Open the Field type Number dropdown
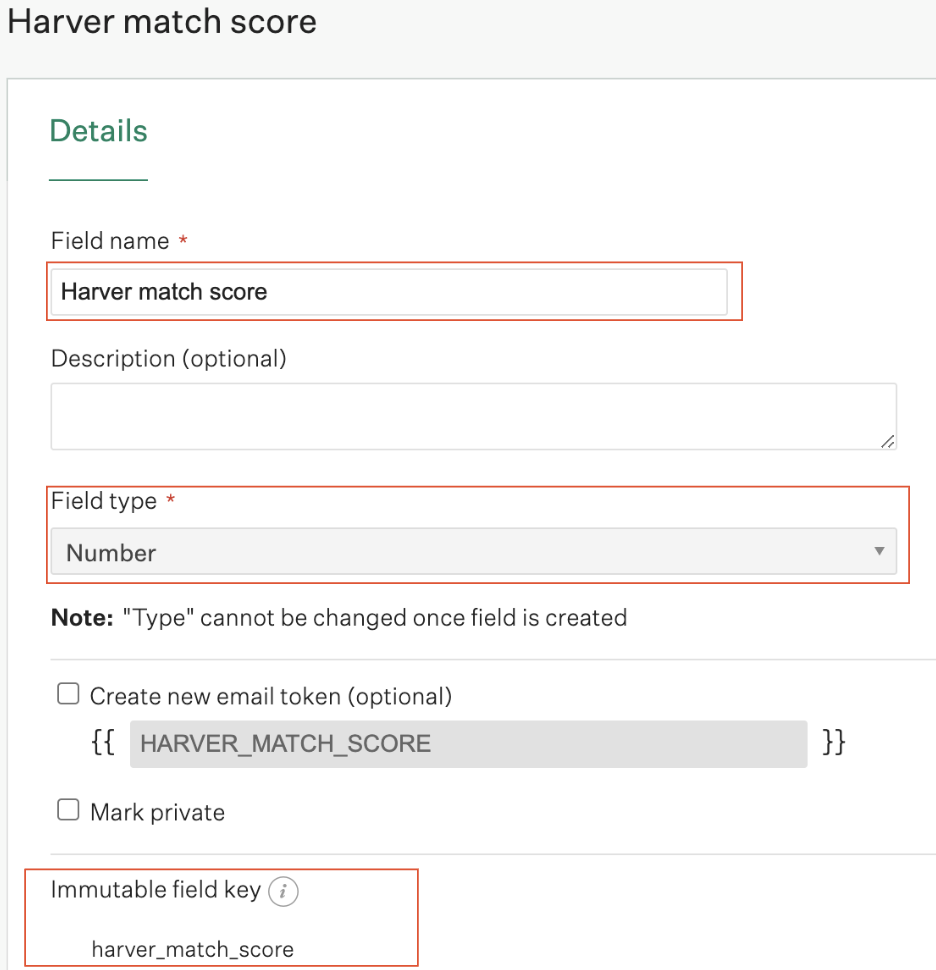This screenshot has width=936, height=970. coord(473,551)
